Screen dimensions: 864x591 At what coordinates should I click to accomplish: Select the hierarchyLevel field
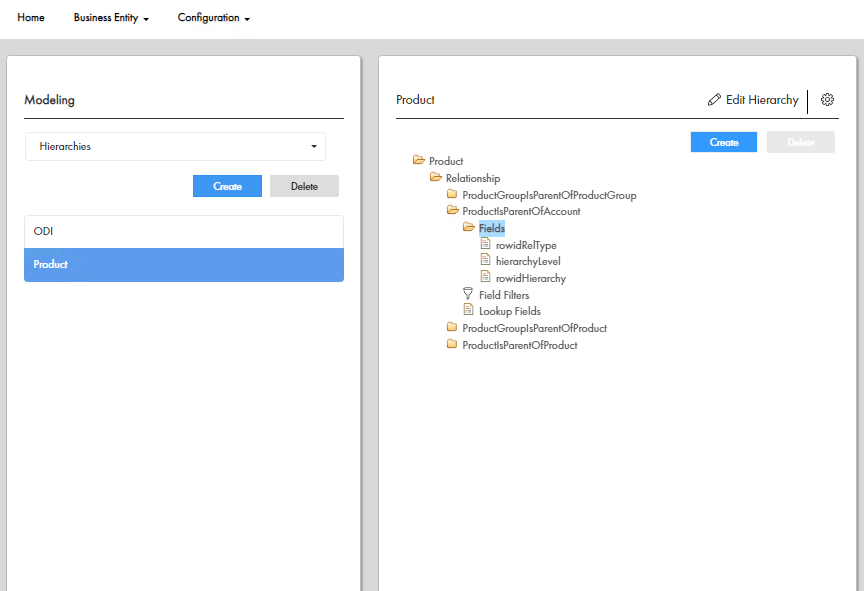(x=528, y=261)
